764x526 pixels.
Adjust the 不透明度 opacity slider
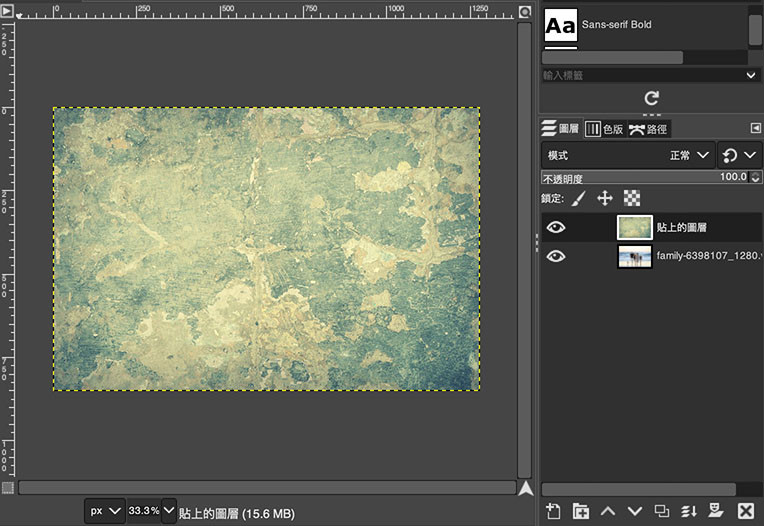(x=646, y=177)
